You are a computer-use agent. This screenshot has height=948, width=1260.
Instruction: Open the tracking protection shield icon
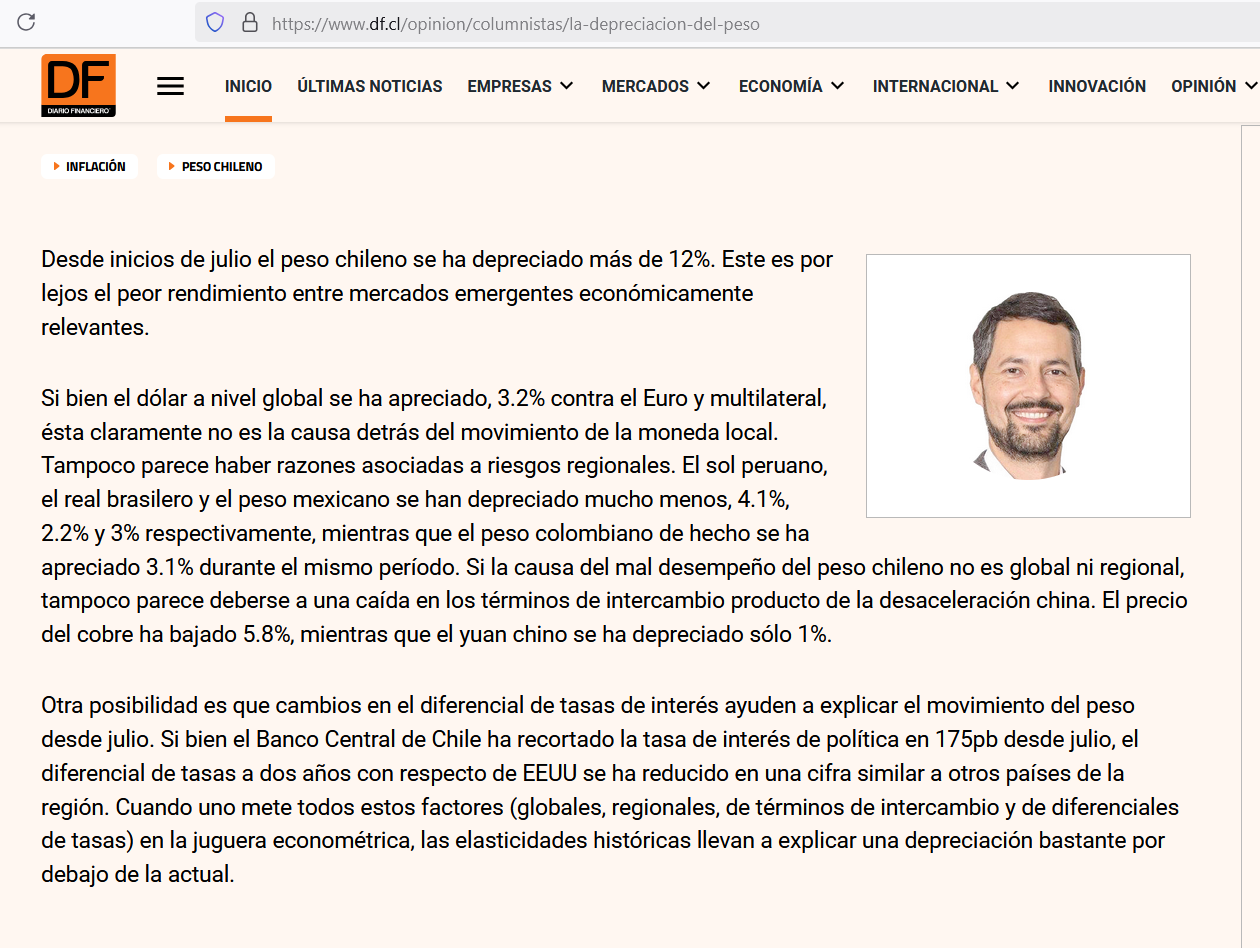click(x=215, y=22)
